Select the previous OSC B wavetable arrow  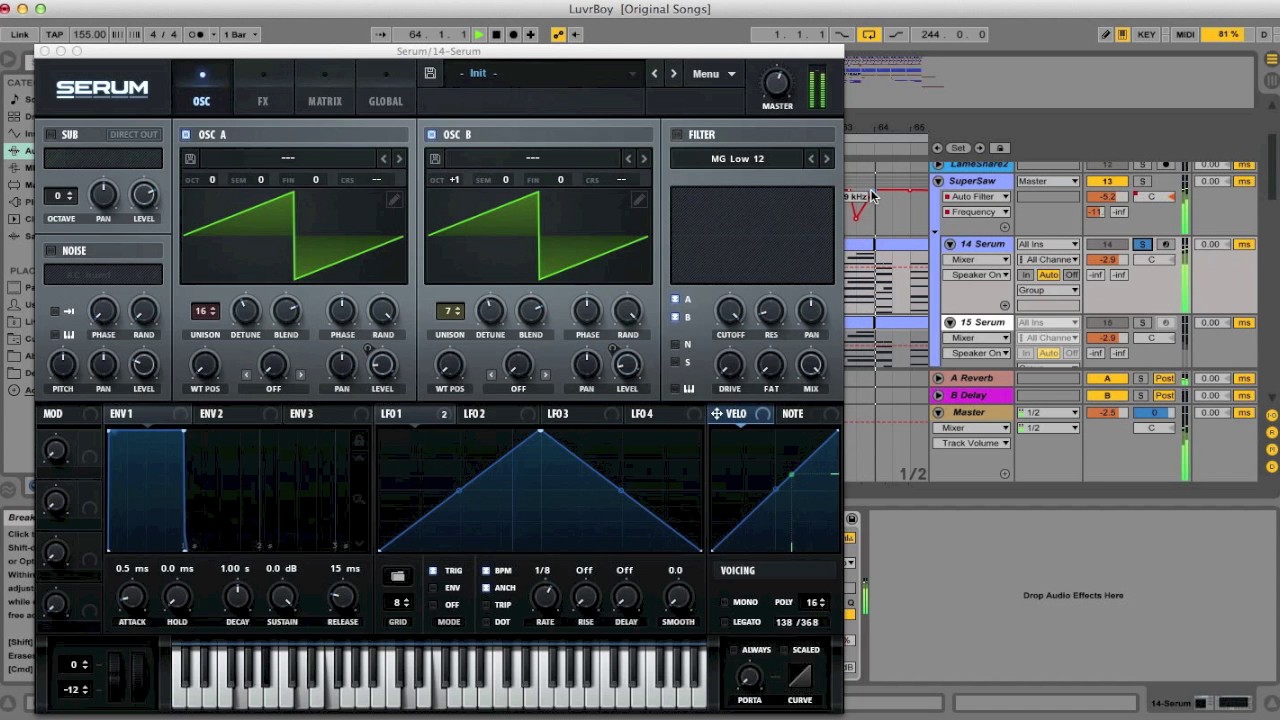[x=629, y=158]
